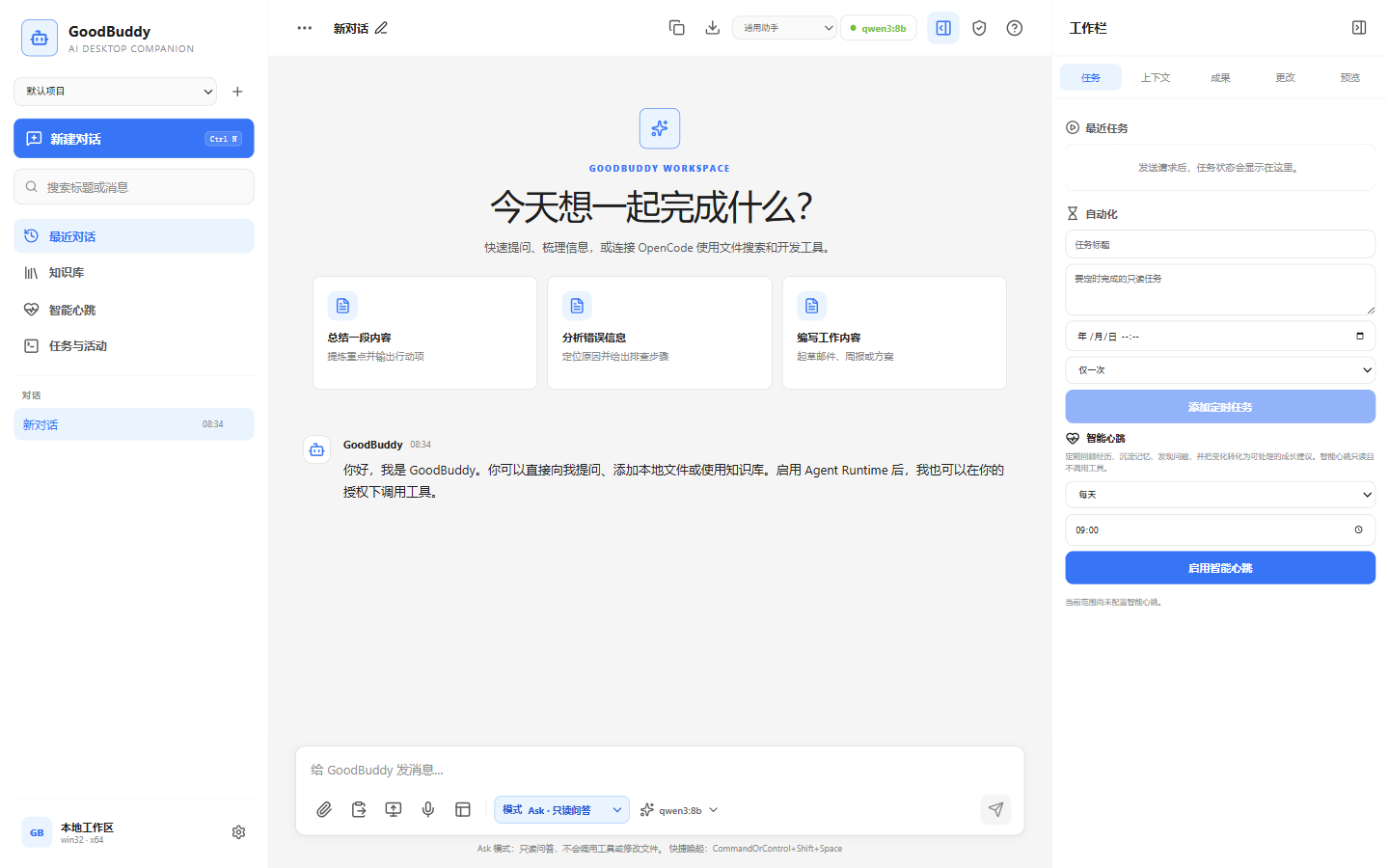Click the GoodBuddy message avatar icon
Image resolution: width=1389 pixels, height=868 pixels.
coord(316,449)
